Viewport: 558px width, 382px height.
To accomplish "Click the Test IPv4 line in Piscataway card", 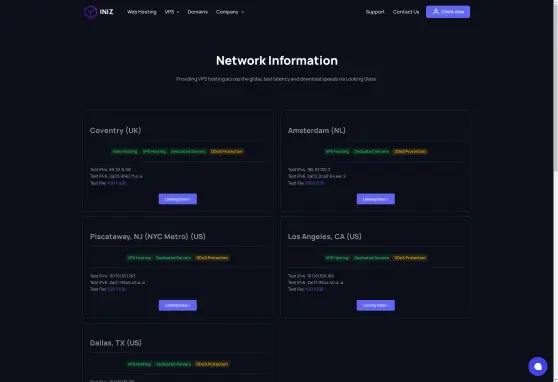I will (x=112, y=276).
